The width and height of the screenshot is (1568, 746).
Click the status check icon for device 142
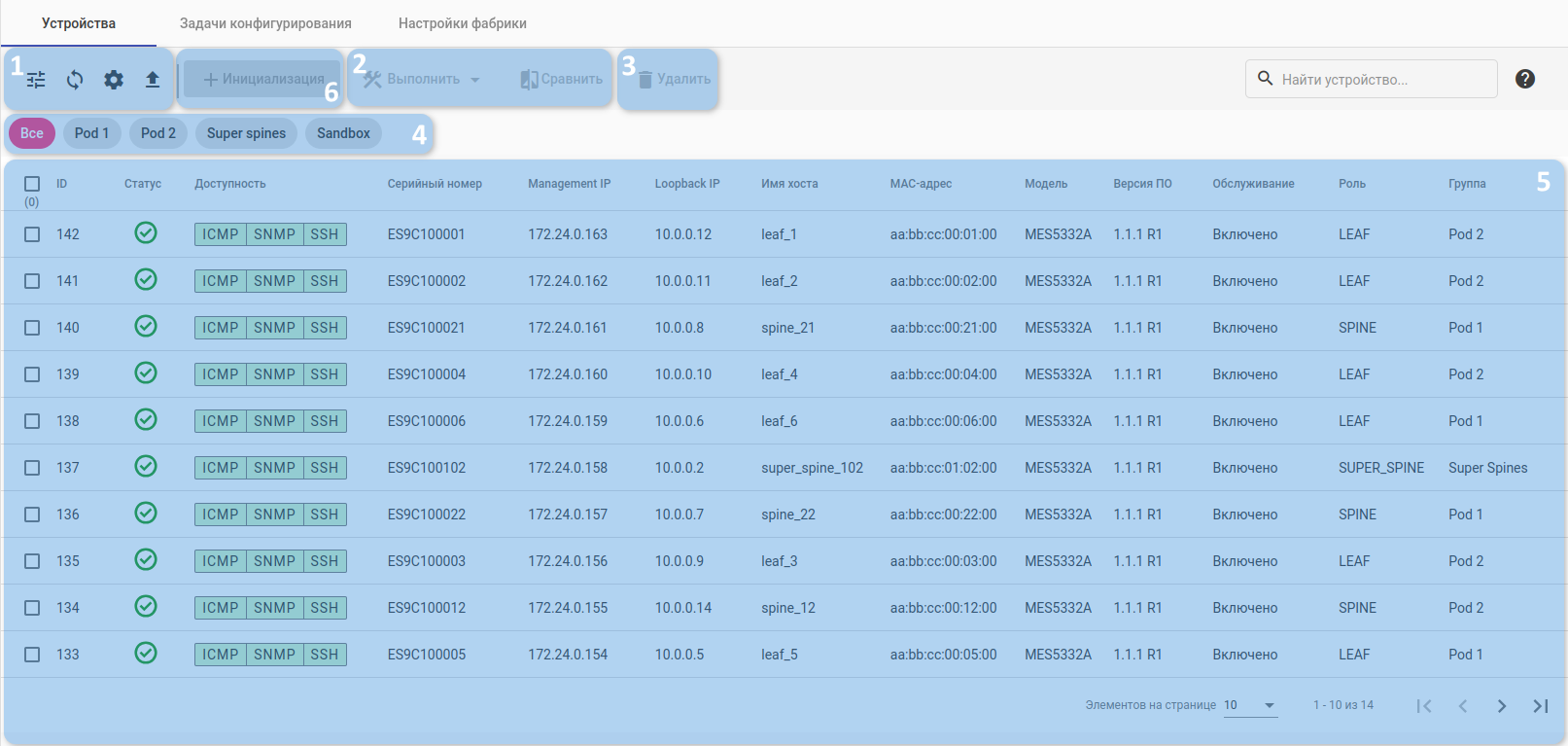pos(146,233)
